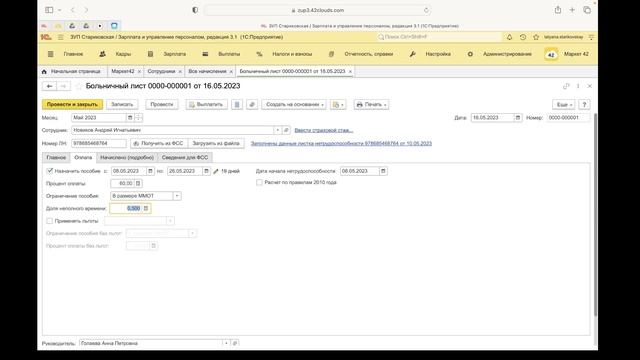Open calculator for Доля неполного времени
The height and width of the screenshot is (360, 640).
point(146,208)
